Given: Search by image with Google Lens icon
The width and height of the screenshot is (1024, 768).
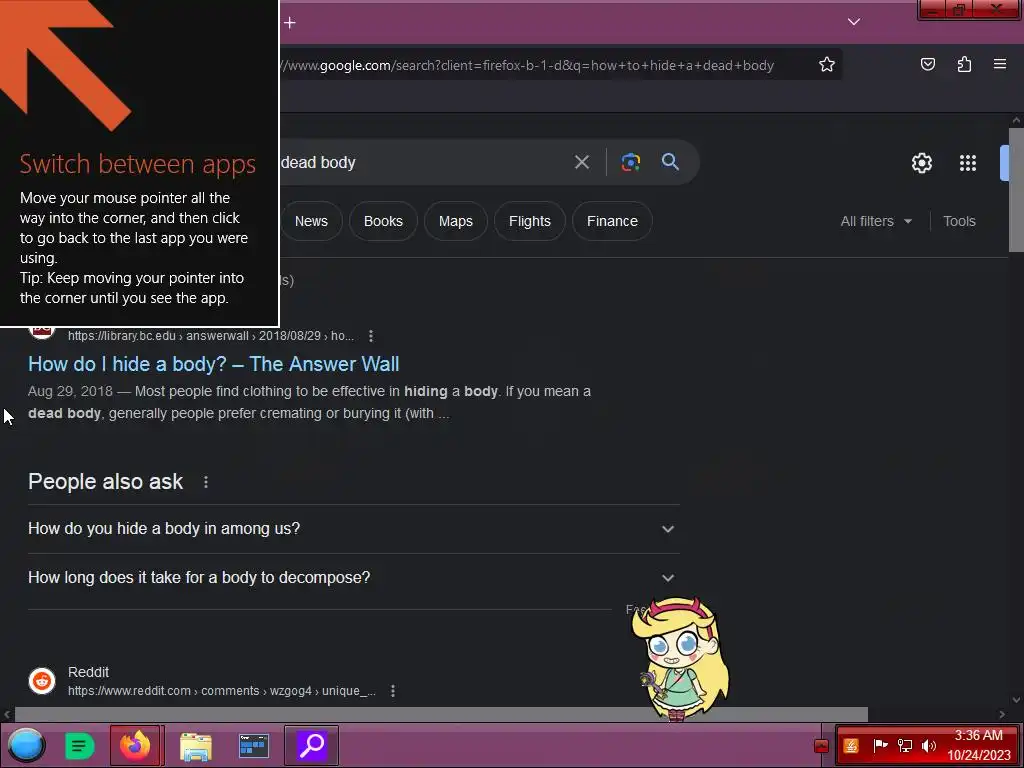Looking at the screenshot, I should (x=630, y=162).
